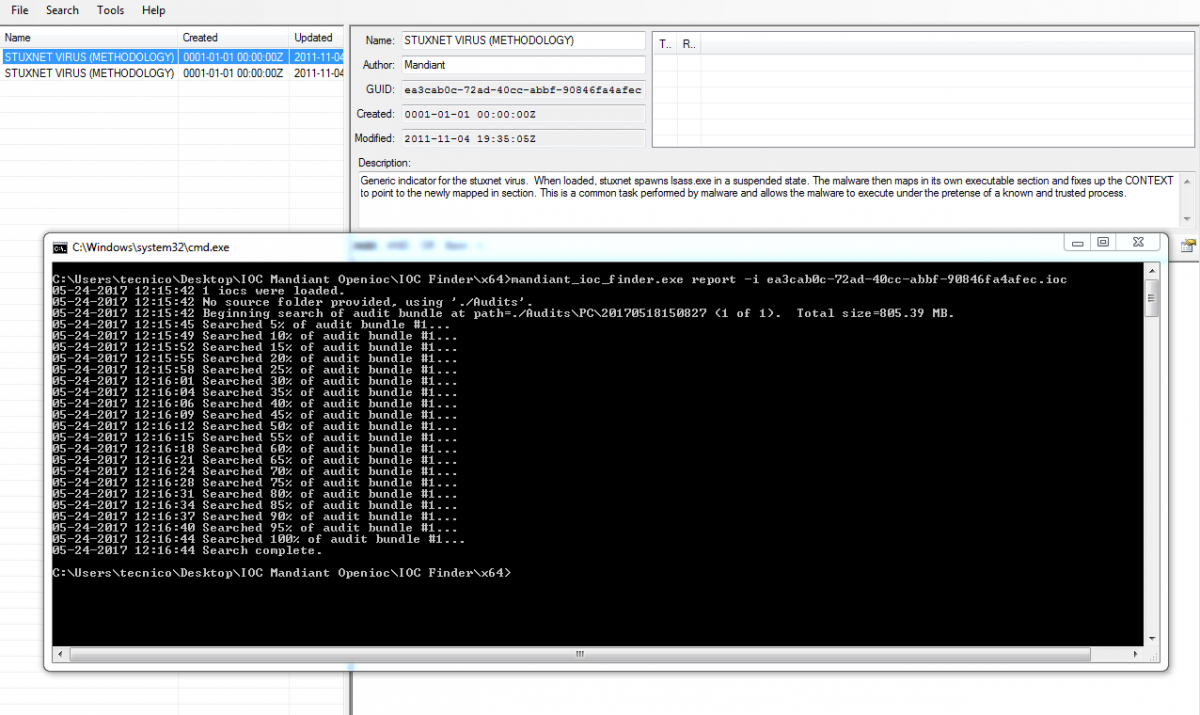Screen dimensions: 1200x715
Task: Click cmd horizontal scrollbar thumb
Action: point(578,654)
